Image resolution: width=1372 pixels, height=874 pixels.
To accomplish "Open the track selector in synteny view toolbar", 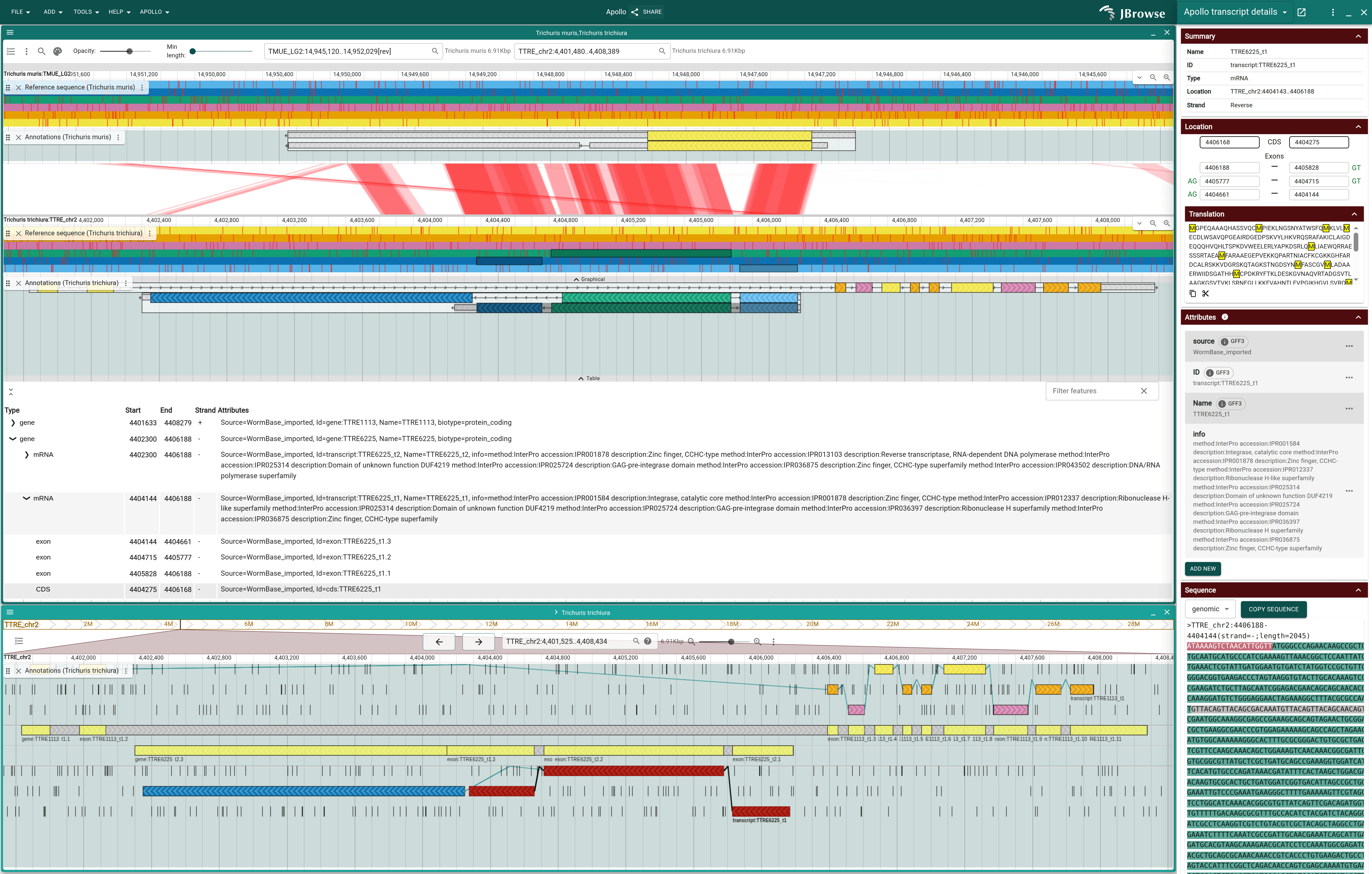I will coord(11,51).
